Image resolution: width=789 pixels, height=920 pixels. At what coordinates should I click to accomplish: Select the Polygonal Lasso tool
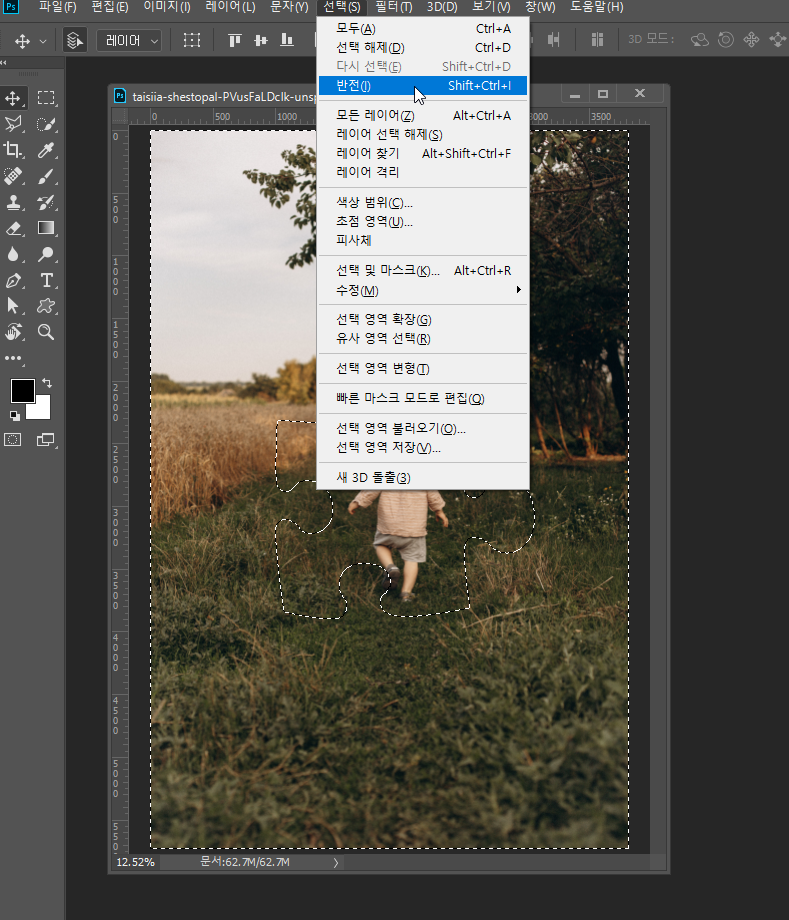tap(13, 124)
